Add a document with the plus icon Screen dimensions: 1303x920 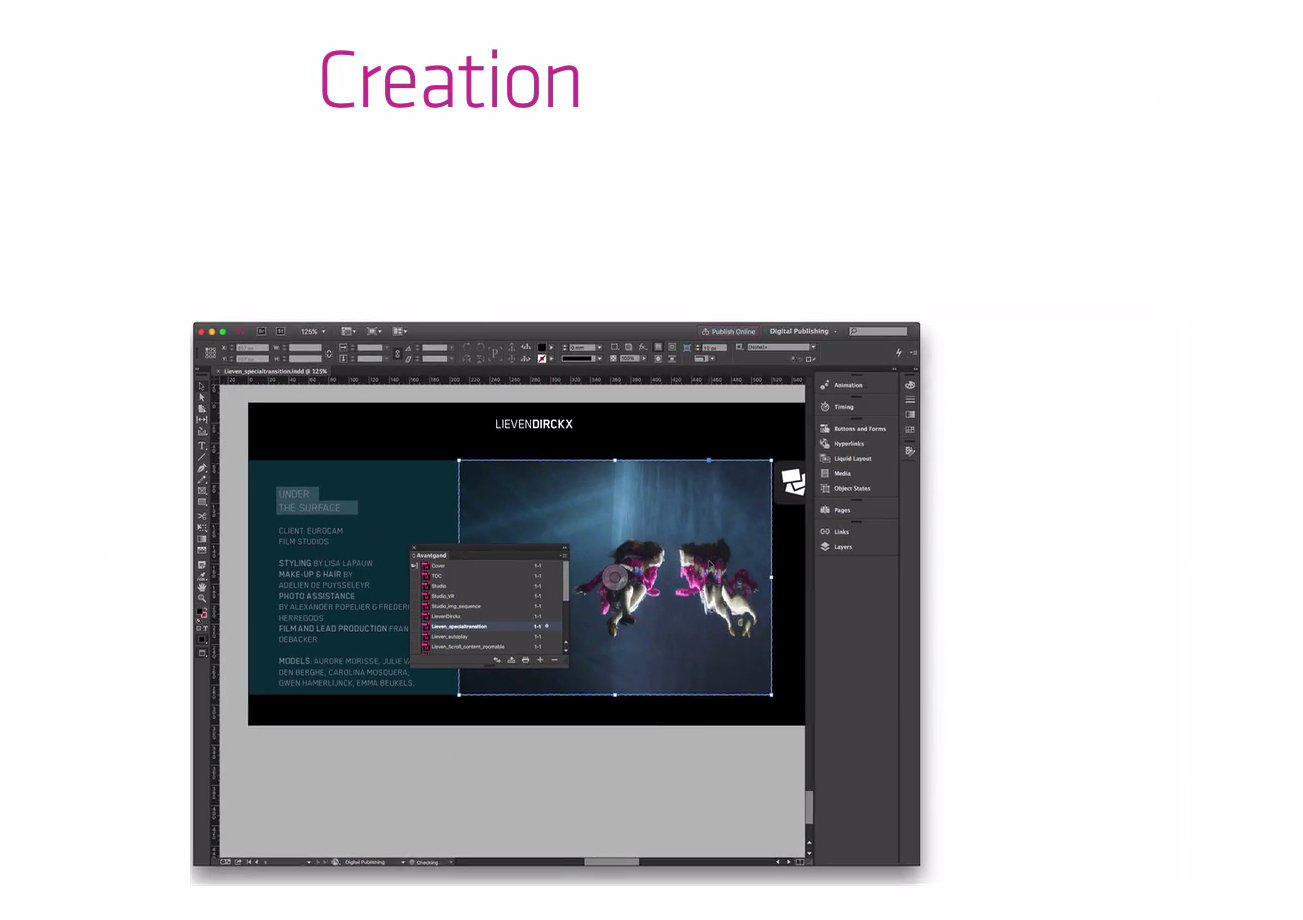click(540, 660)
